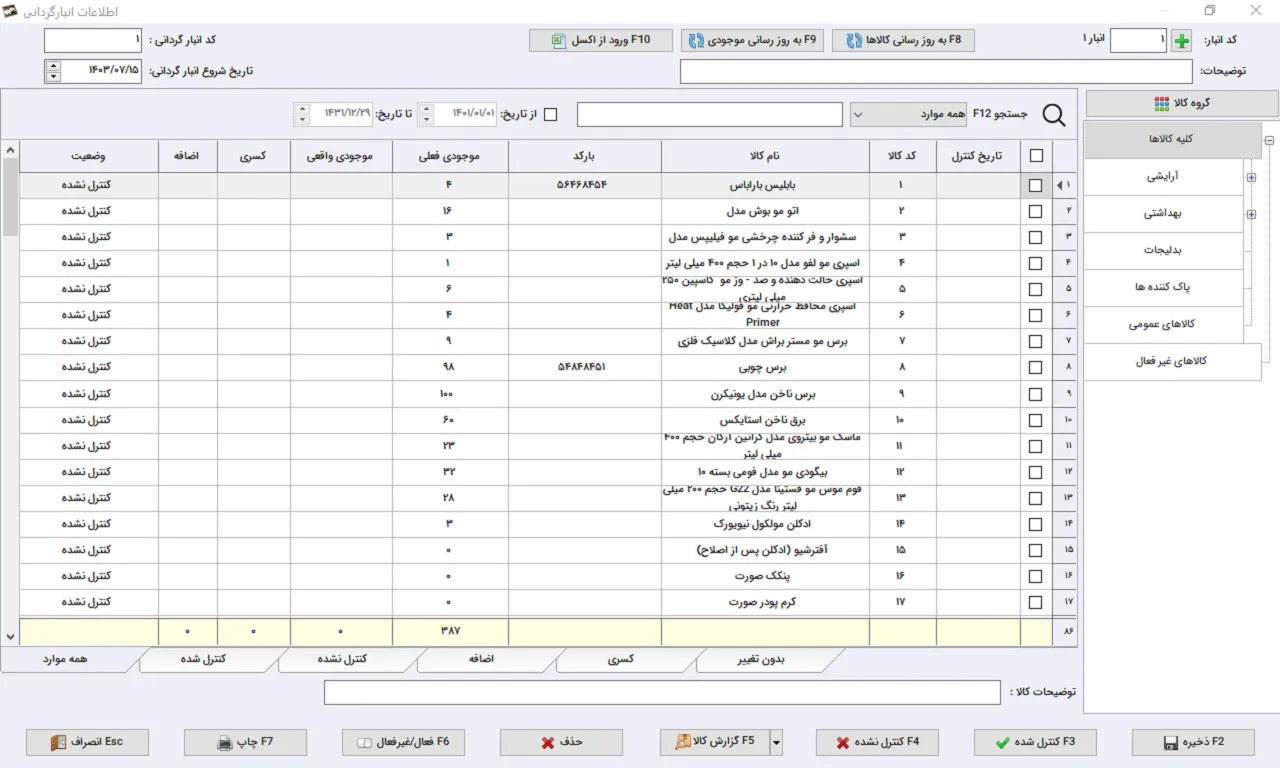Check the row for برس چوبی
This screenshot has width=1280, height=768.
click(1036, 368)
